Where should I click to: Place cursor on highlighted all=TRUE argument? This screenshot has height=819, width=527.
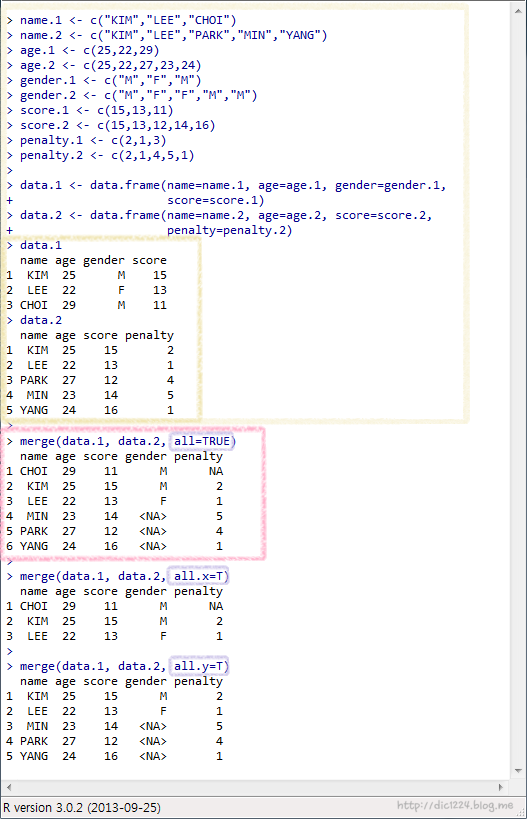tap(202, 441)
